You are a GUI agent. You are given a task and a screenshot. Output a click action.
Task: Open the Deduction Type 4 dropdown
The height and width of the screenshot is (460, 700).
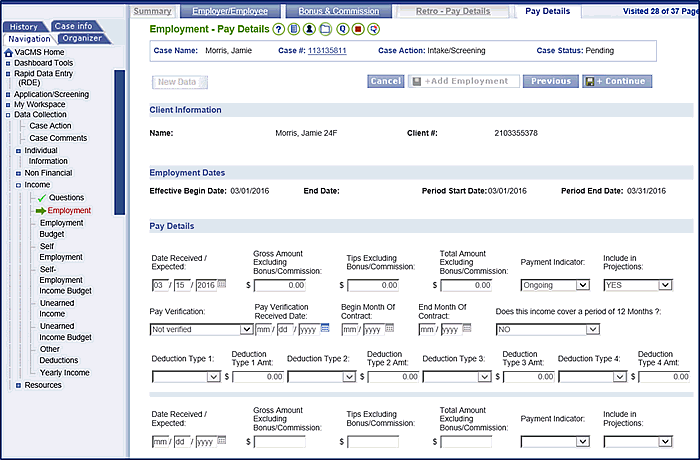point(592,377)
